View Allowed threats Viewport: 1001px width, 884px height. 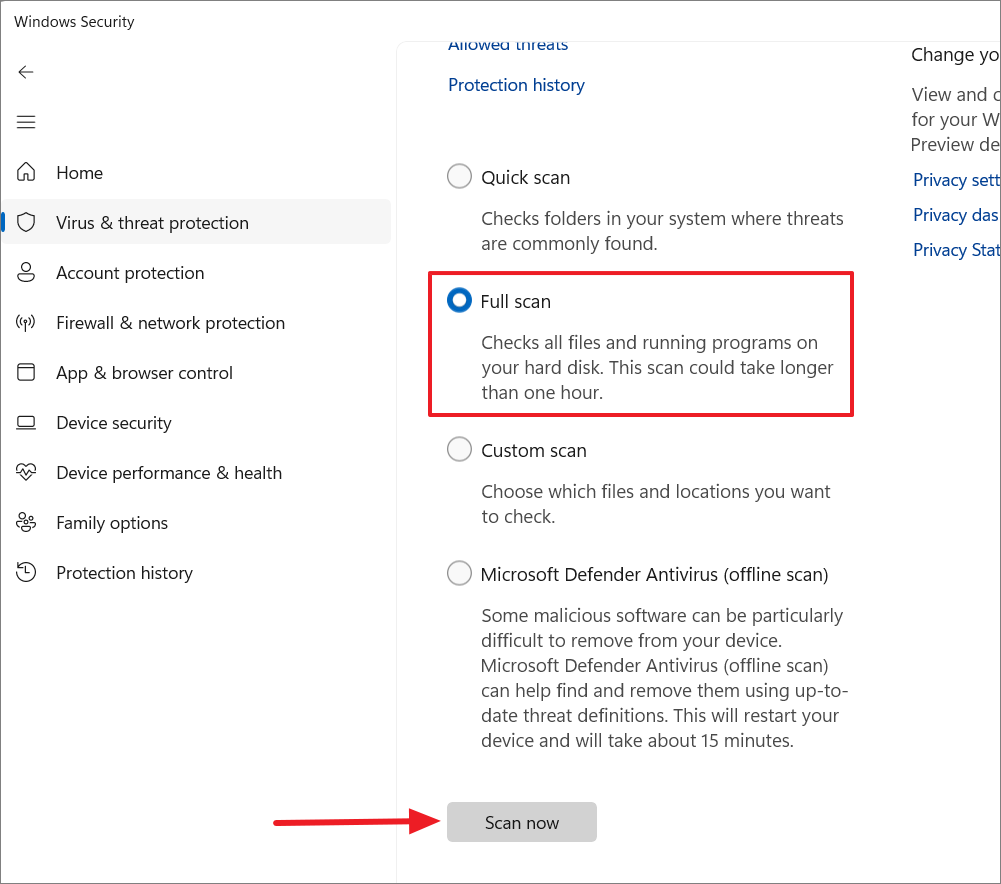[x=507, y=44]
